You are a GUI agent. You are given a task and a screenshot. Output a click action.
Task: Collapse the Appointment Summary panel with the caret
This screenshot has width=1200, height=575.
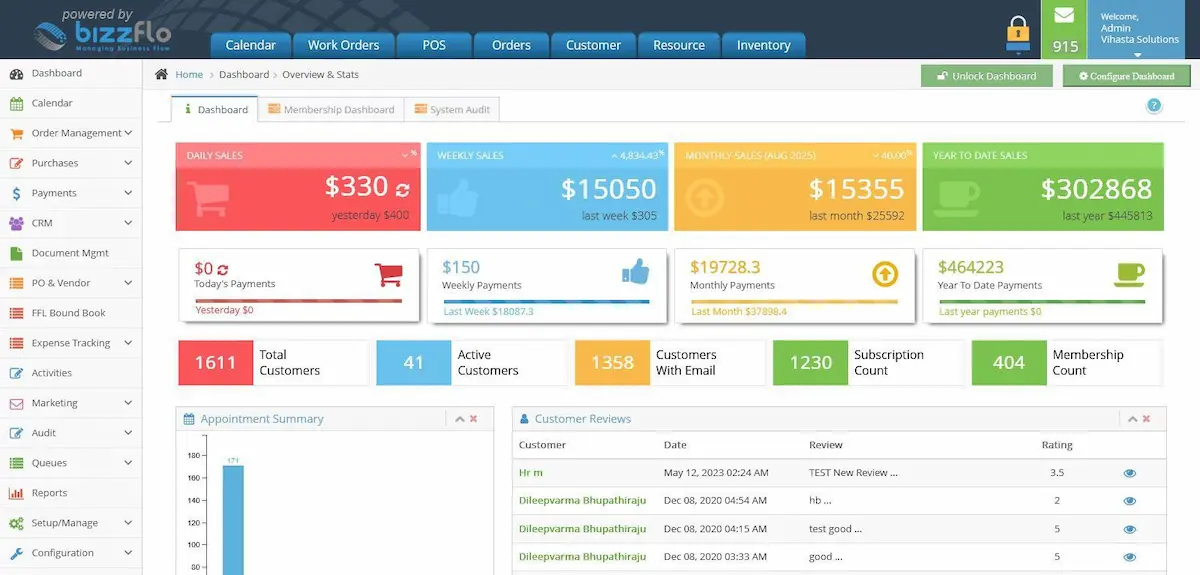[460, 419]
